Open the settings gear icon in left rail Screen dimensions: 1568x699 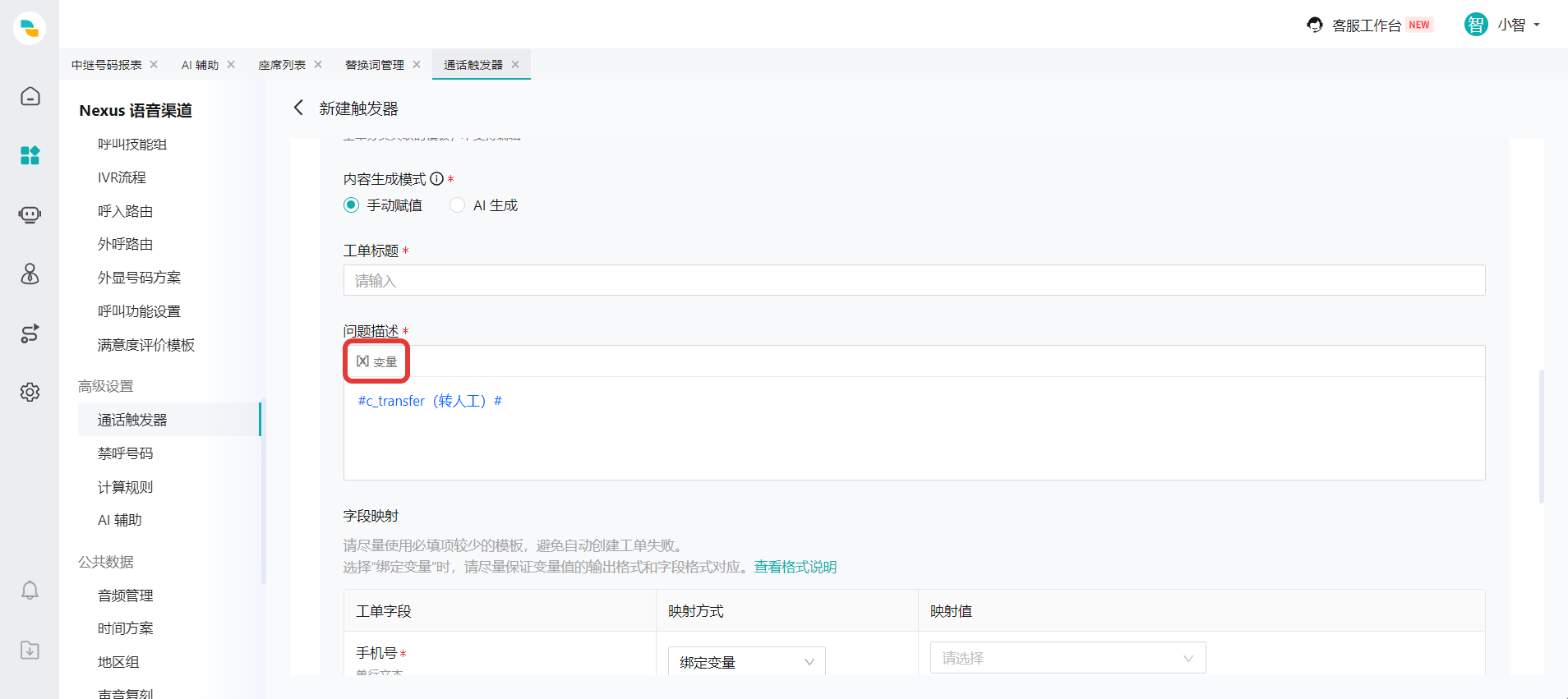[x=30, y=392]
